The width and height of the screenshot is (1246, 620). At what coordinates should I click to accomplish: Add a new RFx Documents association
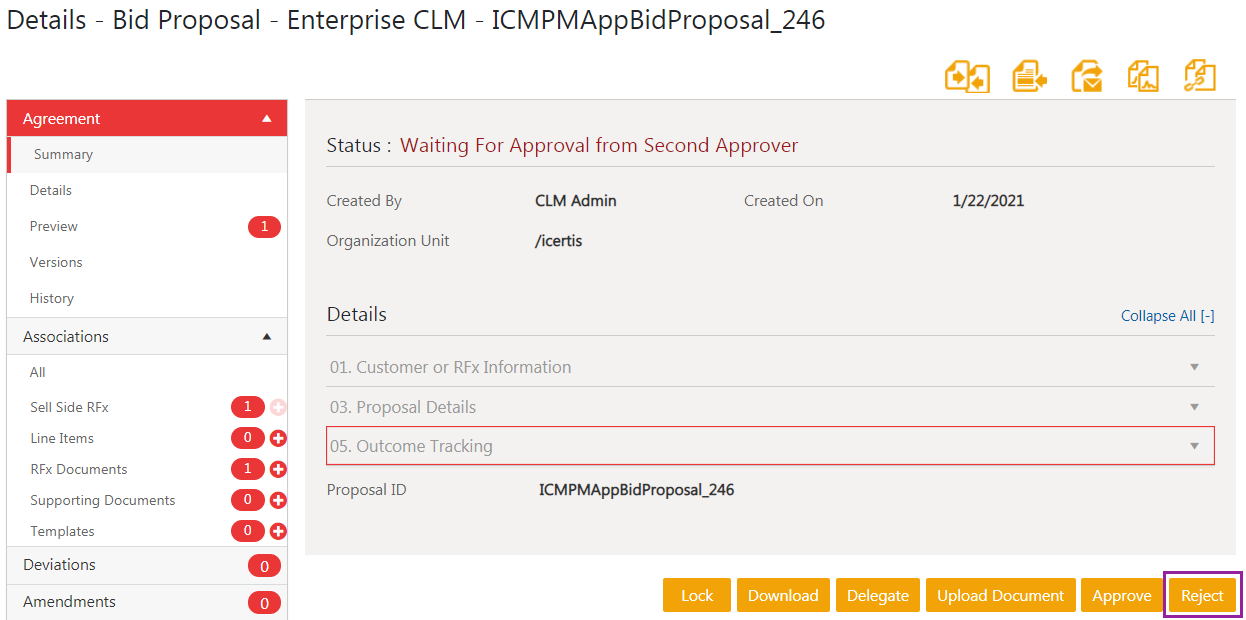pos(278,469)
